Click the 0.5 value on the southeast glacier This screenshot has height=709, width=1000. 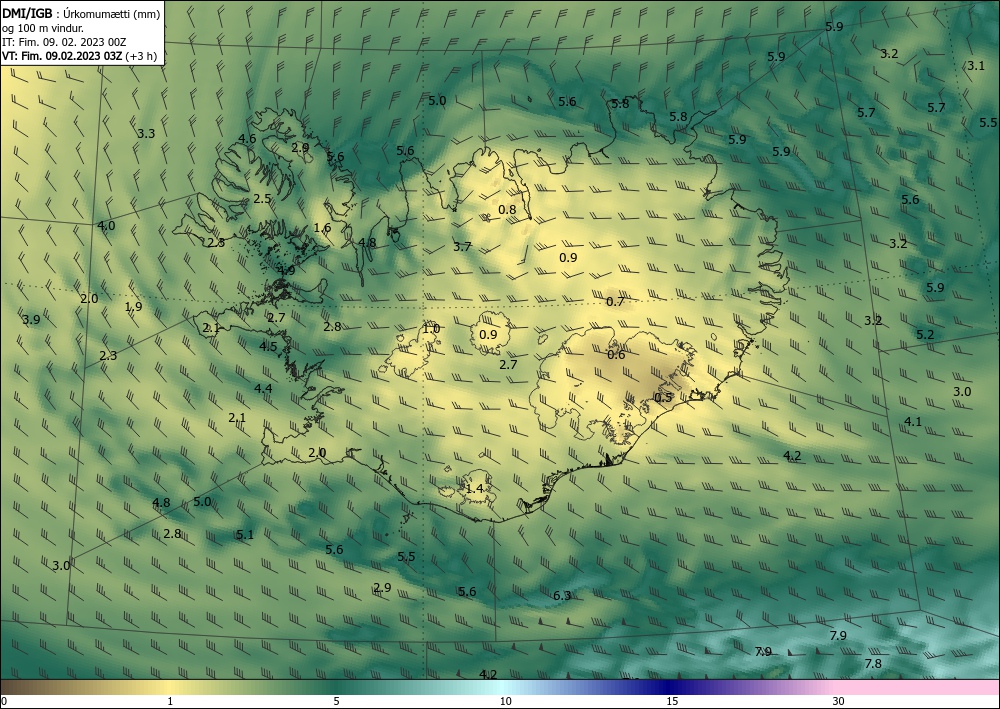pyautogui.click(x=663, y=397)
